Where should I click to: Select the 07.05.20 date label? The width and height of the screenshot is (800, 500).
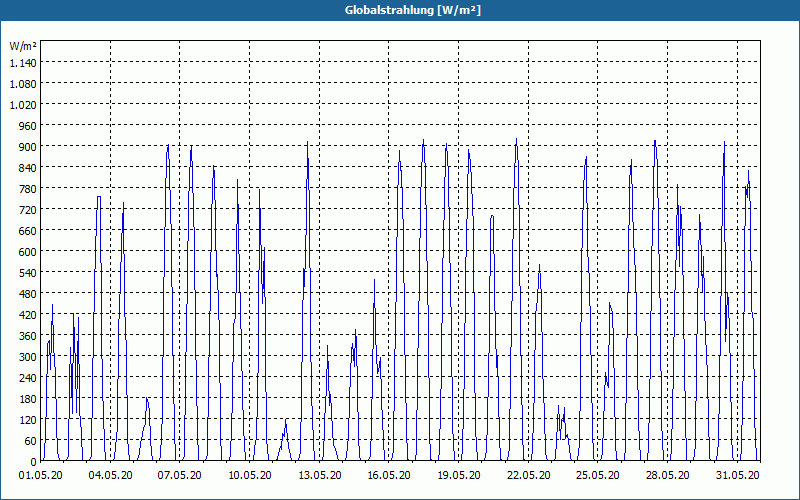pyautogui.click(x=179, y=476)
